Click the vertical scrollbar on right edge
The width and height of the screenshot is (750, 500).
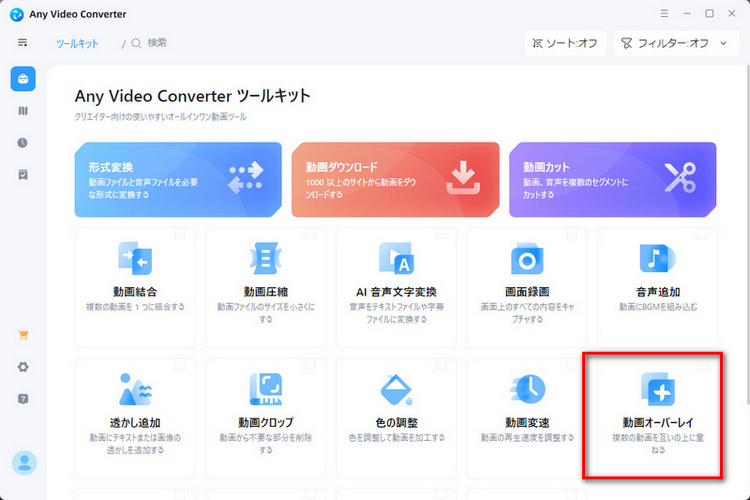point(747,234)
